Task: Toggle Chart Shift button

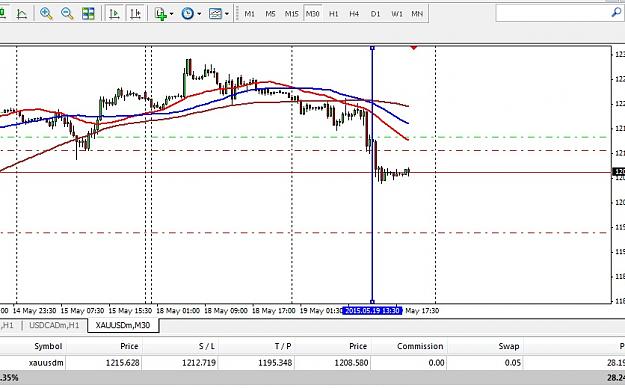Action: [x=135, y=14]
